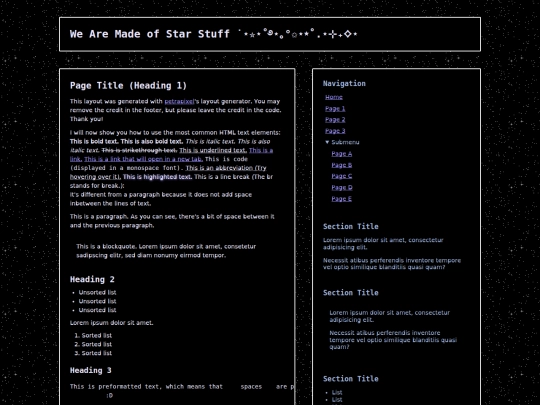
Task: Visit Page D from the submenu
Action: coord(342,187)
